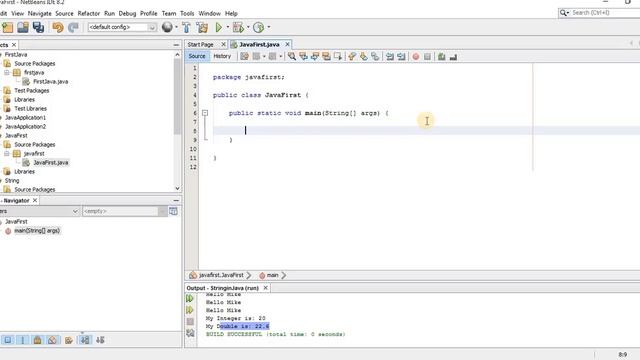The height and width of the screenshot is (360, 640).
Task: Open the Navigate menu
Action: coord(40,13)
